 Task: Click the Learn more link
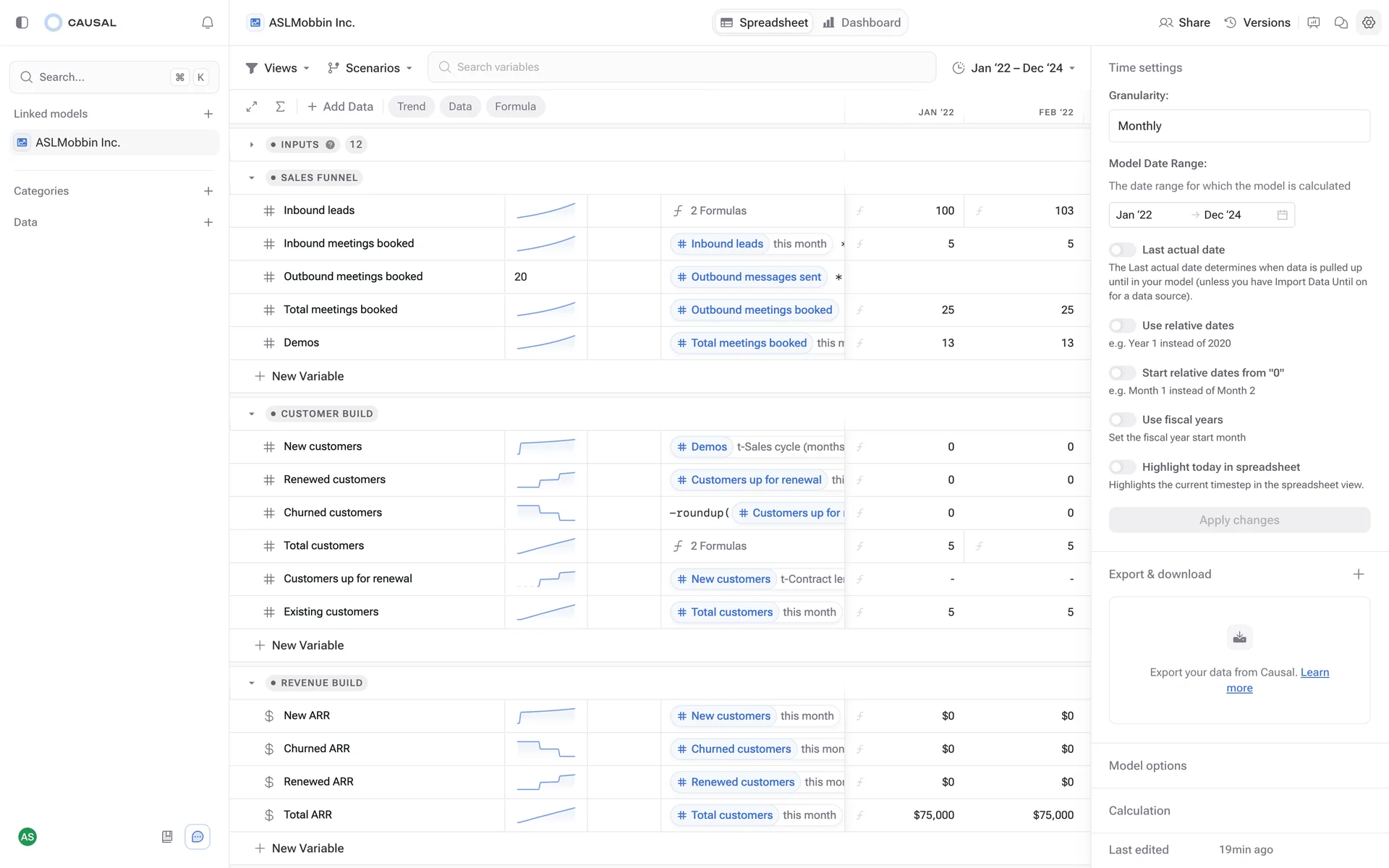(1314, 673)
